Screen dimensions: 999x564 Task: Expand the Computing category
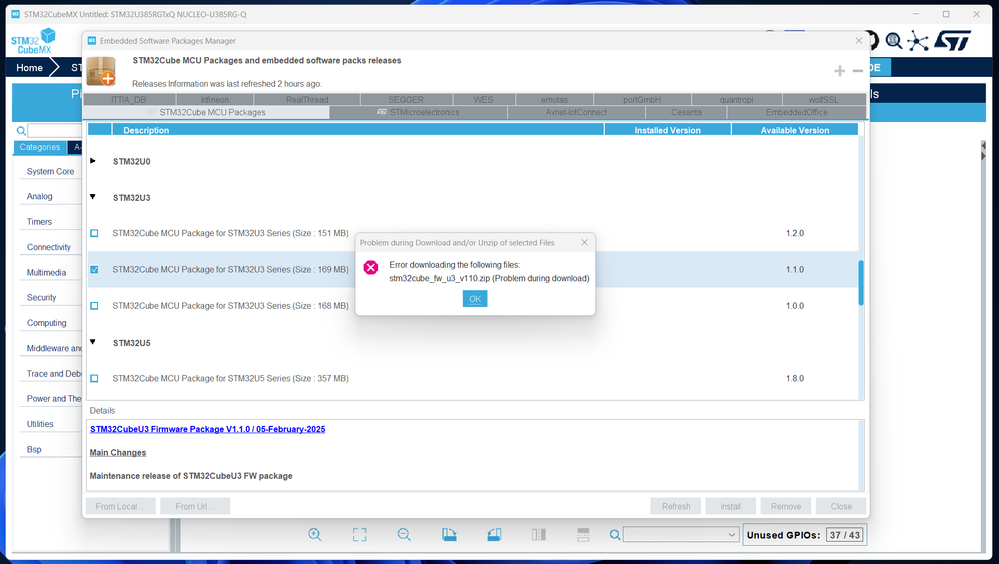click(x=46, y=323)
